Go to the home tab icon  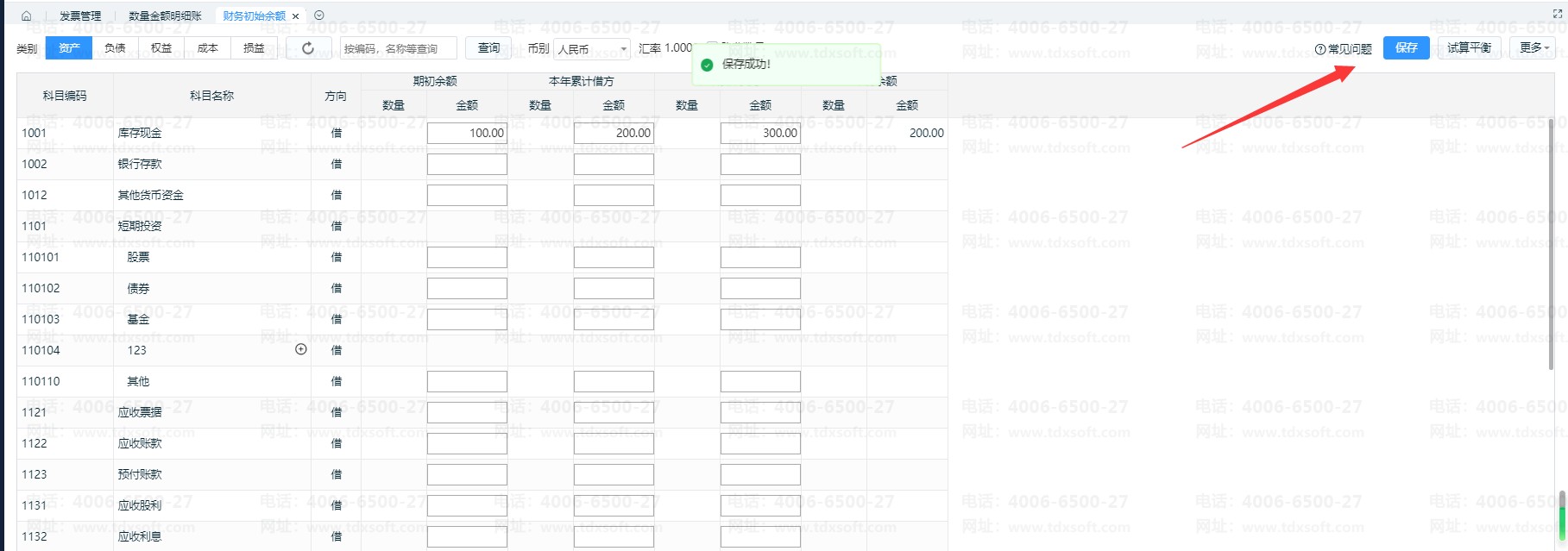[x=26, y=16]
